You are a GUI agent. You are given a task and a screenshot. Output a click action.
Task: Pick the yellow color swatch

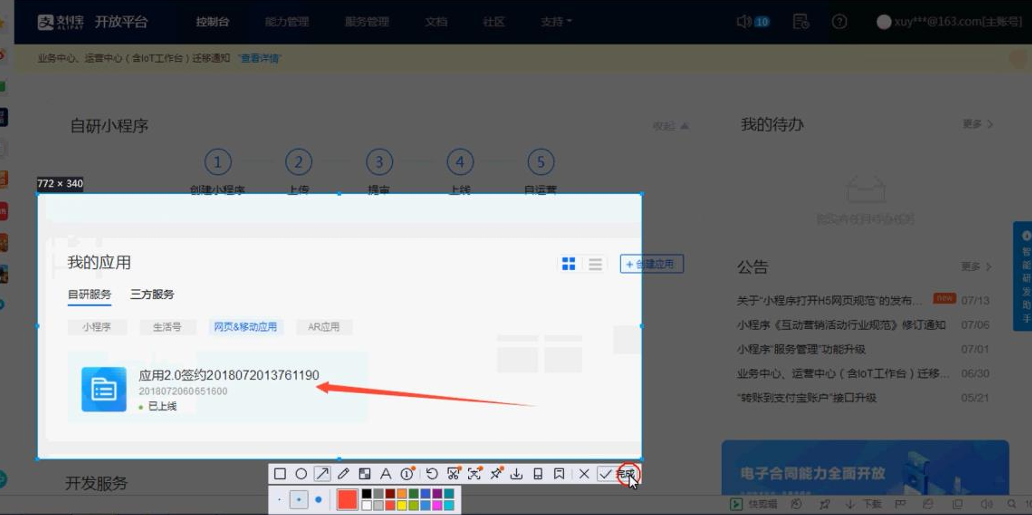click(401, 505)
